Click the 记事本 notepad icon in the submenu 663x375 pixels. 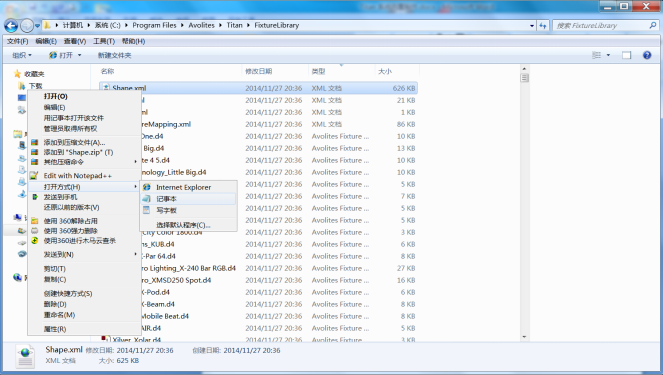147,199
